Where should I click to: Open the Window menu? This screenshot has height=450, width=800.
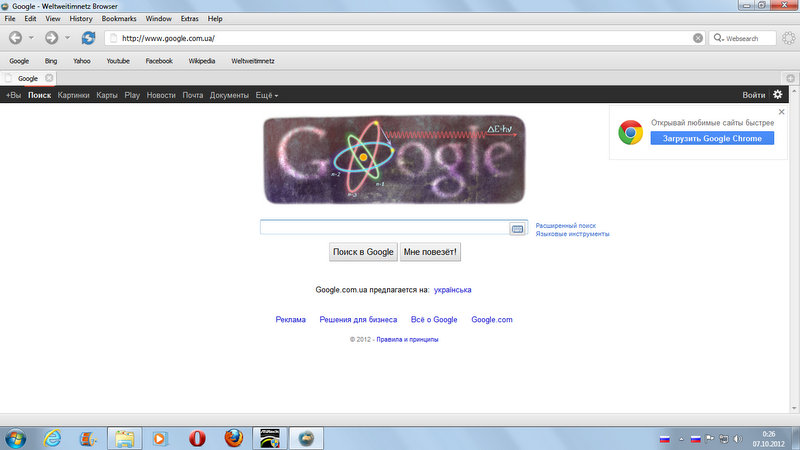pyautogui.click(x=158, y=18)
